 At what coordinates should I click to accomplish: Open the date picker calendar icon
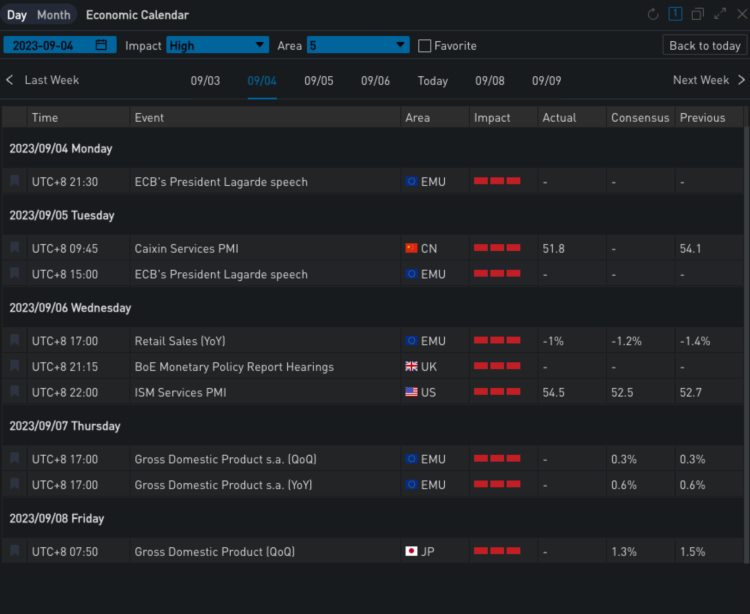(101, 45)
